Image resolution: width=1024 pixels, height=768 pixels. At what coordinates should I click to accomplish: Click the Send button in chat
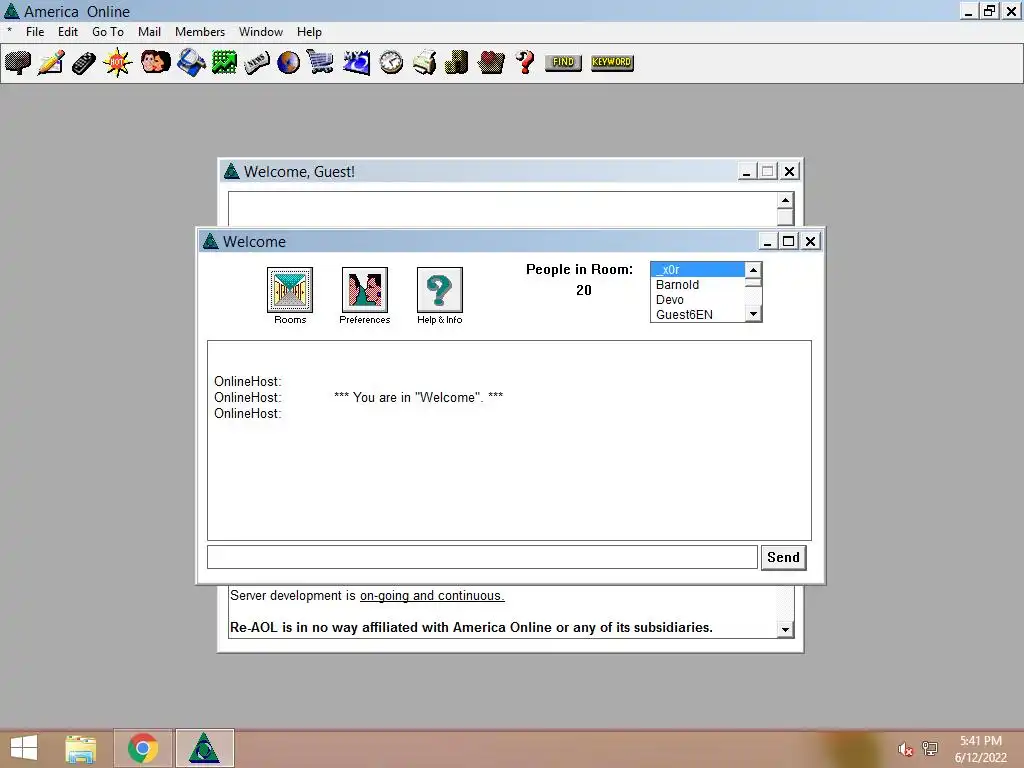783,558
